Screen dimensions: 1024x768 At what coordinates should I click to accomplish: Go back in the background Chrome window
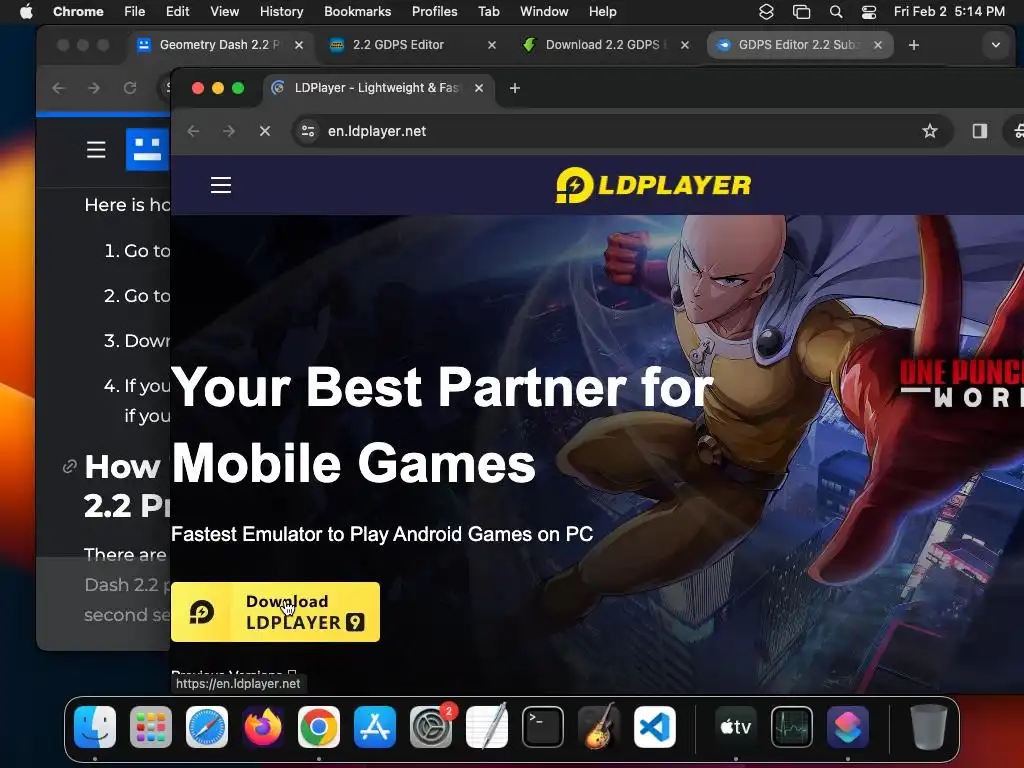(59, 88)
